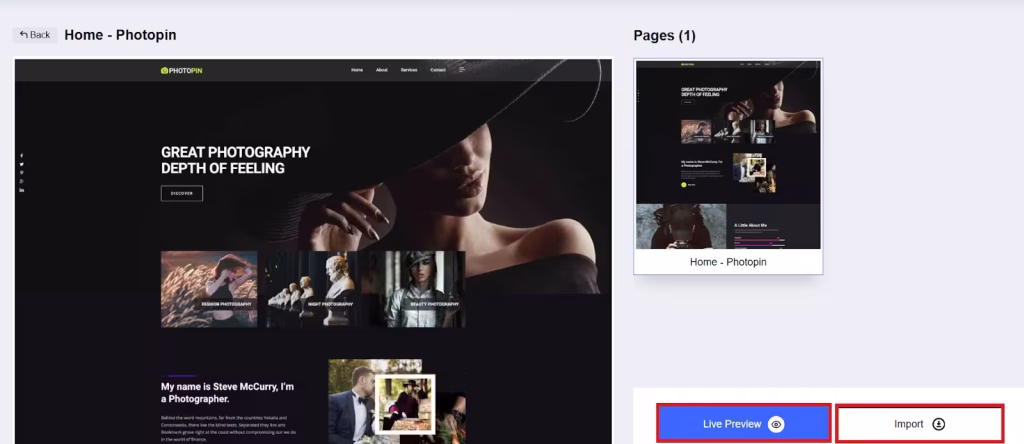Screen dimensions: 1024x444
Task: Click Contact in the preview navigation
Action: pos(438,70)
